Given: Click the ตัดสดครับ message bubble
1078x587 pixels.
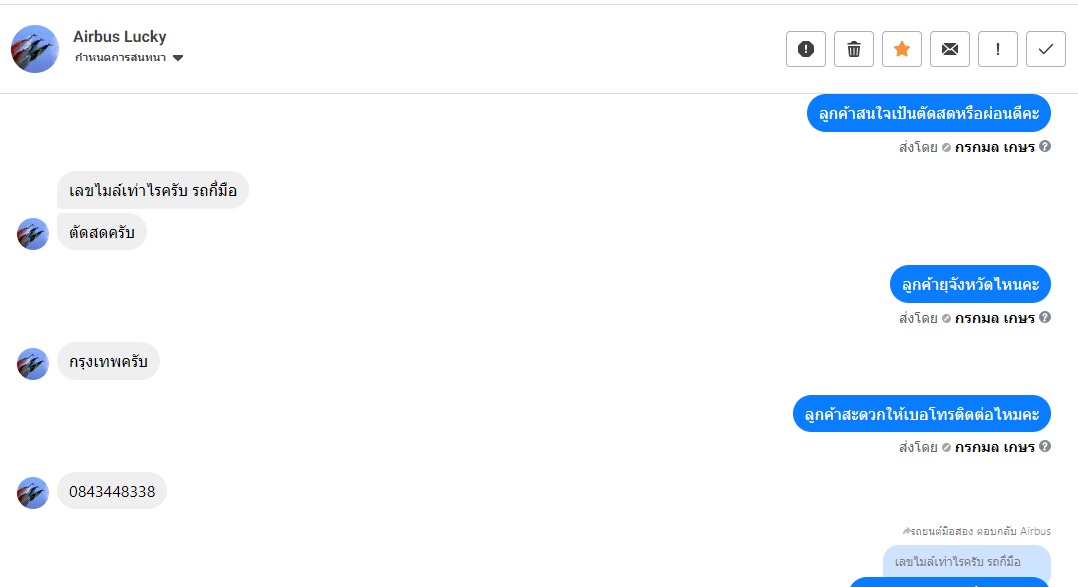Looking at the screenshot, I should click(x=102, y=232).
